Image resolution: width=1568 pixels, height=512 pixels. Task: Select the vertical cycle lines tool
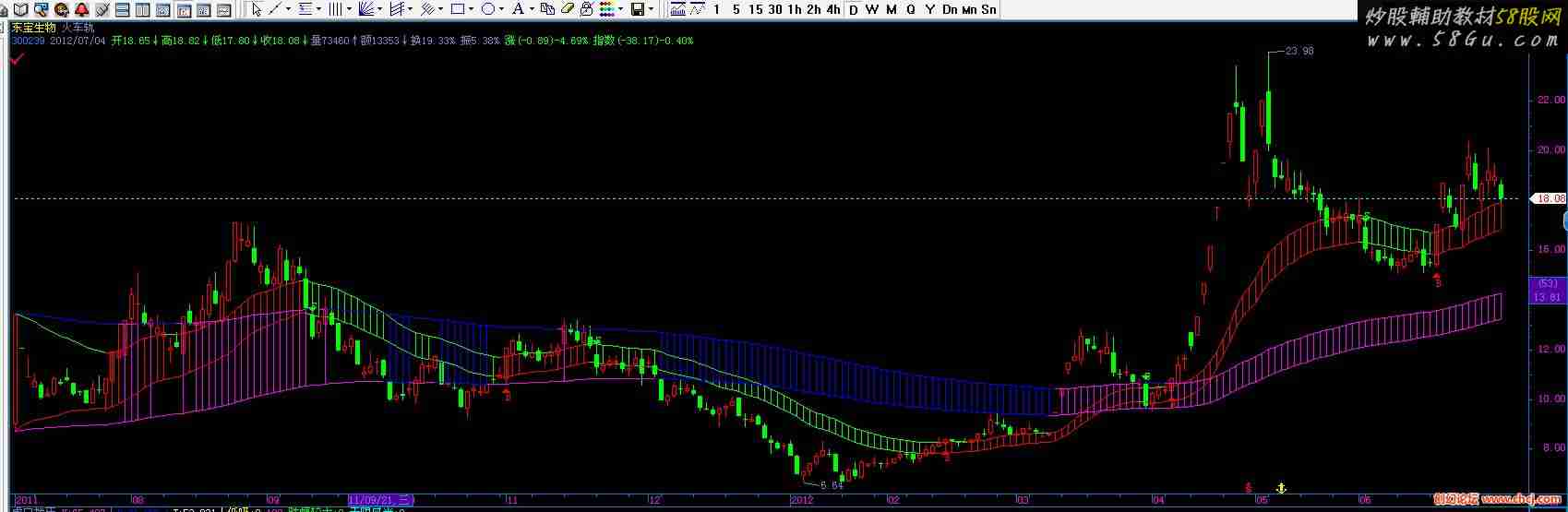click(335, 9)
